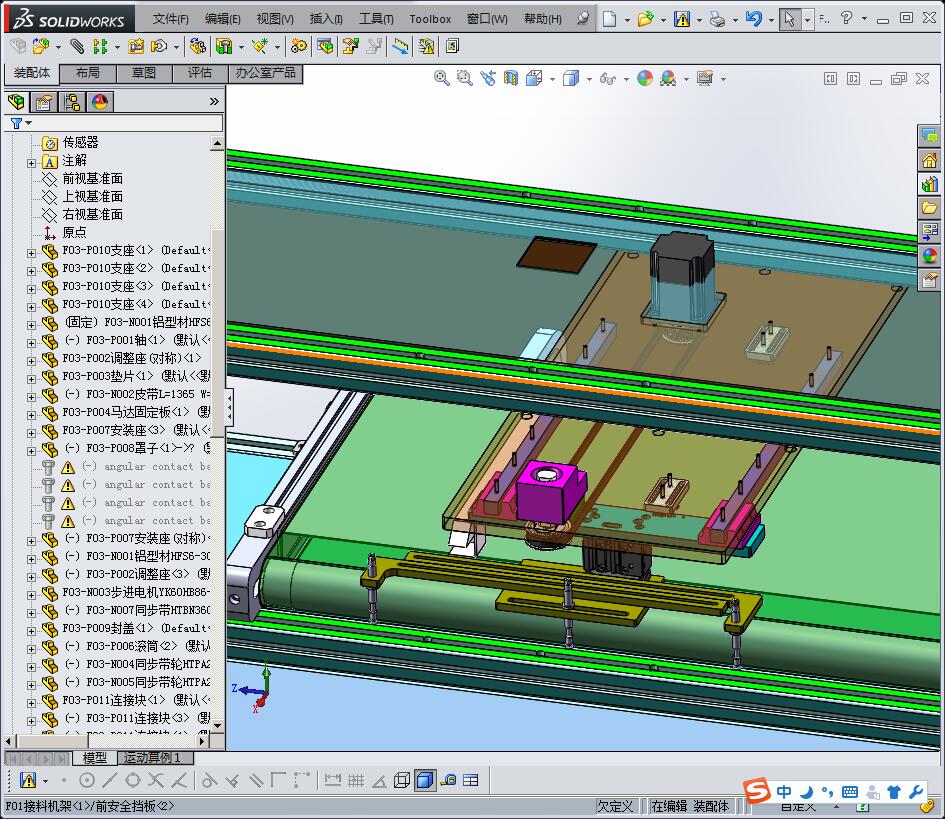
Task: Select the 前视基准面 plane in tree
Action: tap(92, 179)
